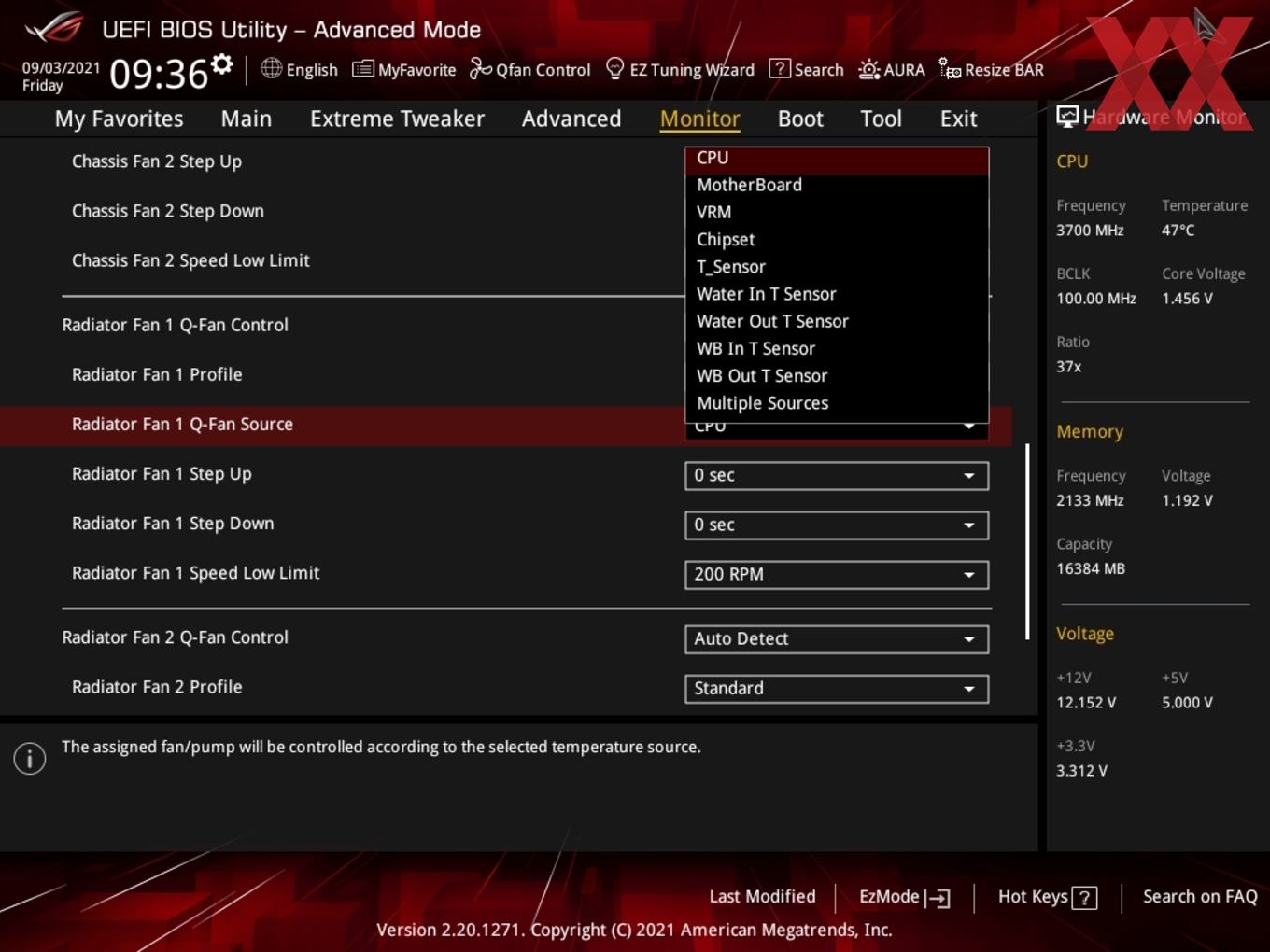
Task: Click the +12V 12.152 V reading
Action: tap(1086, 703)
